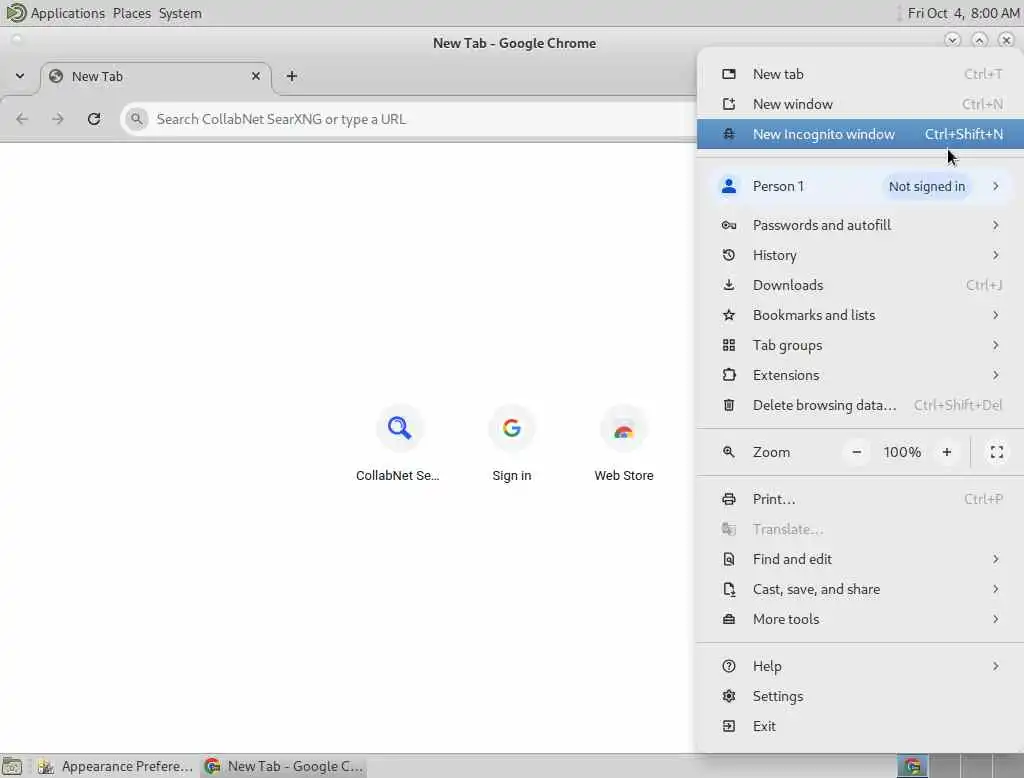Click the search icon in address bar
1024x778 pixels.
click(136, 119)
